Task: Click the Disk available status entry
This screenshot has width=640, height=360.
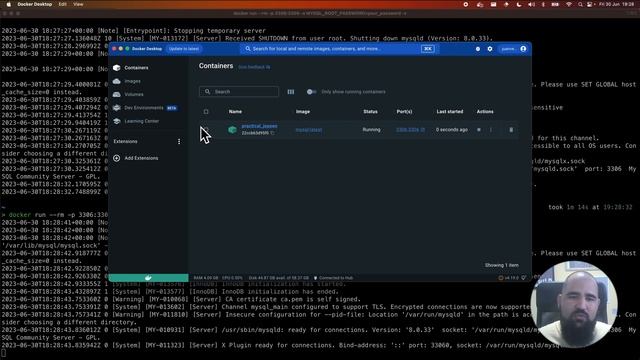Action: pyautogui.click(x=279, y=278)
